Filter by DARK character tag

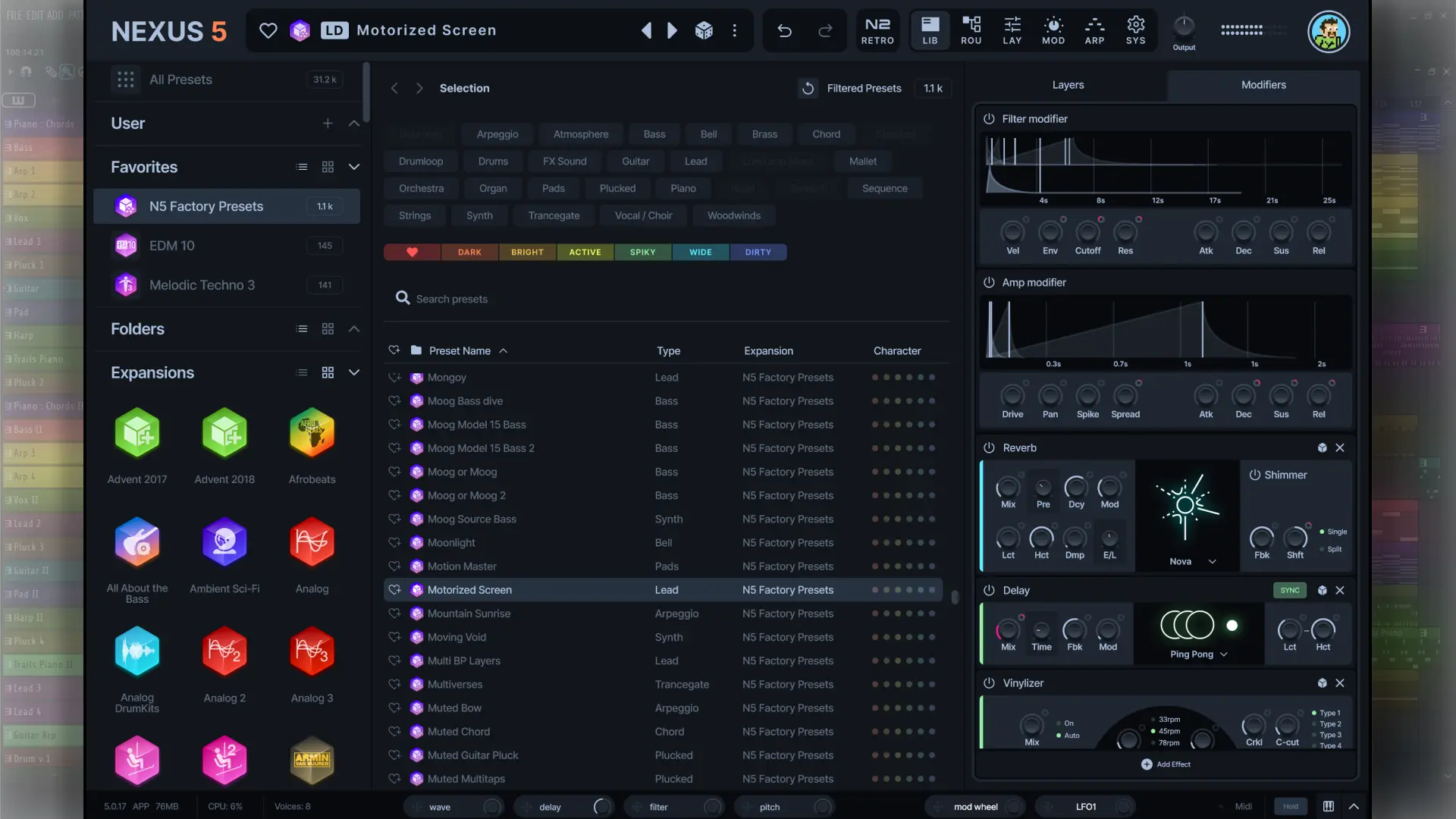tap(469, 253)
